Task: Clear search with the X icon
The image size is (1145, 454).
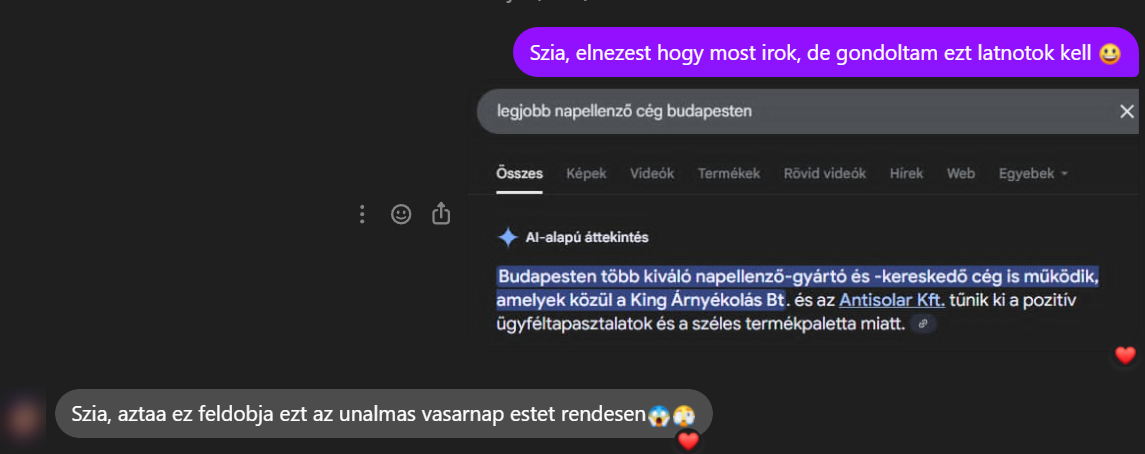Action: (x=1127, y=111)
